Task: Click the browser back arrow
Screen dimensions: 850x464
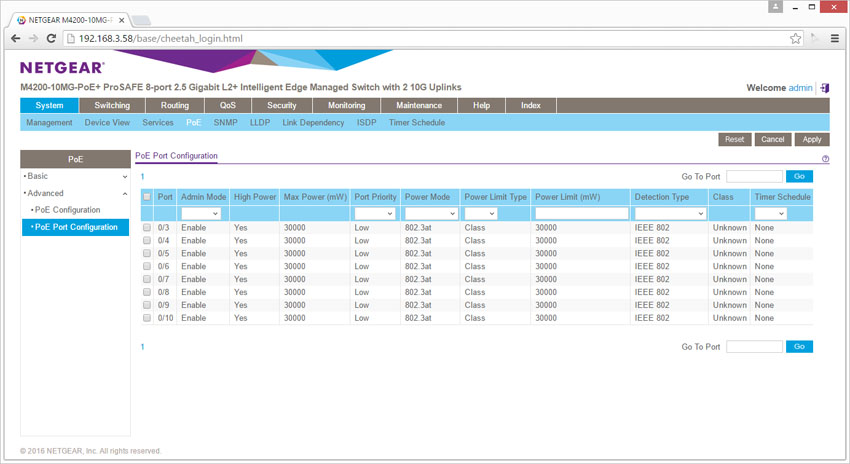Action: pos(15,38)
